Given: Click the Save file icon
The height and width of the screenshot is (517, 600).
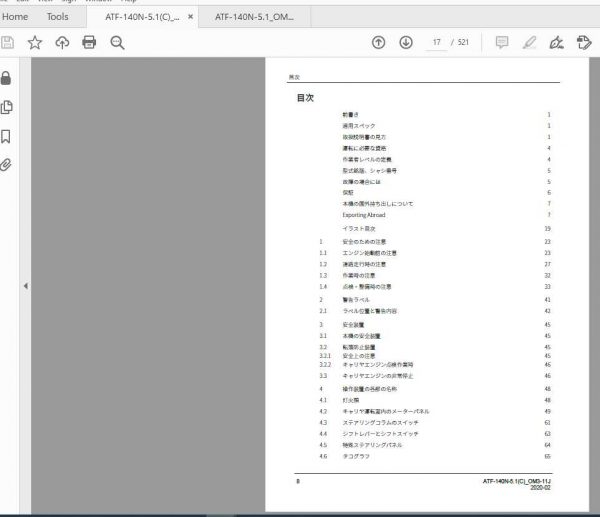Looking at the screenshot, I should point(7,42).
